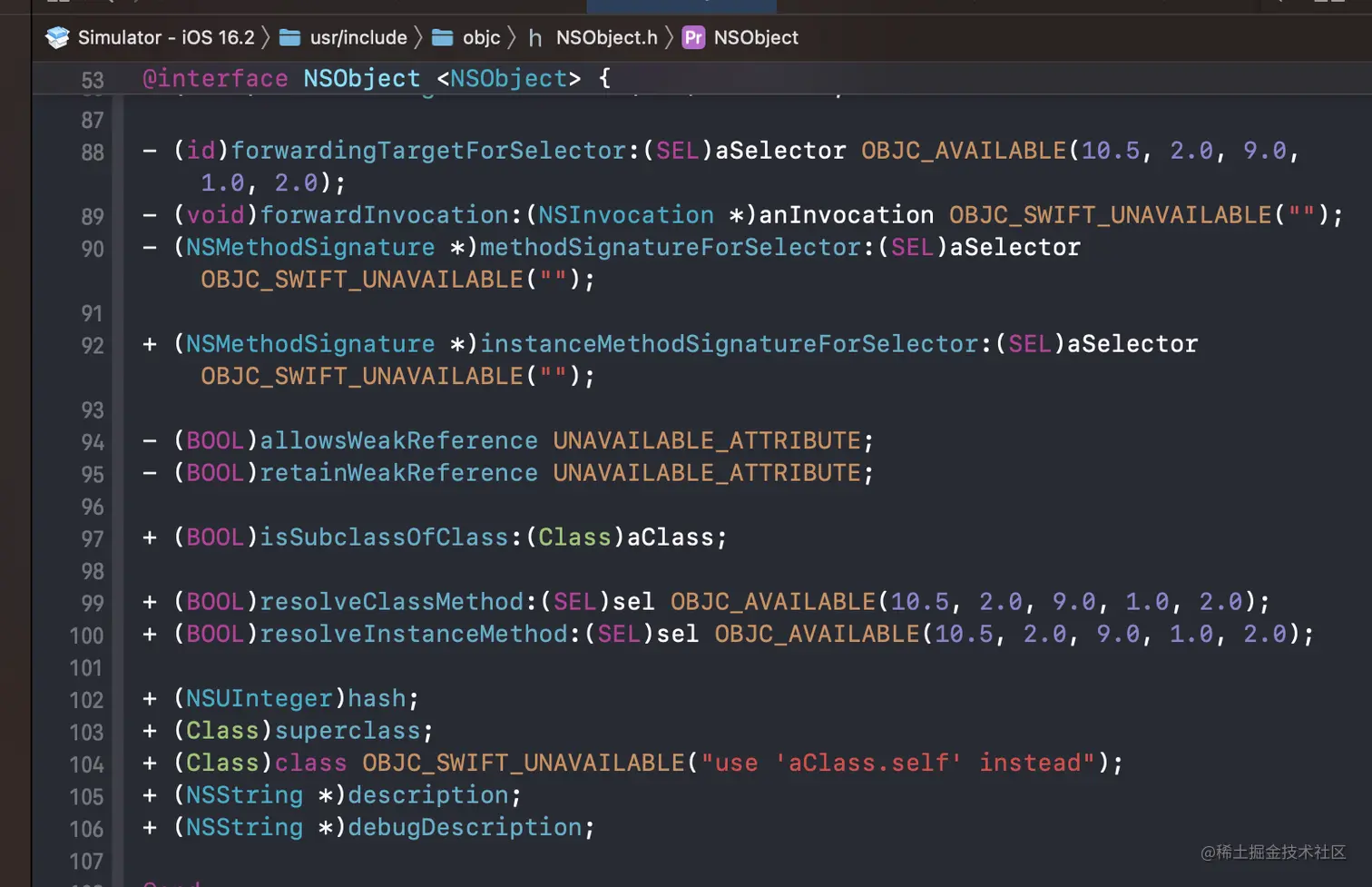Open the objc breadcrumb segment
1372x887 pixels.
pyautogui.click(x=482, y=37)
